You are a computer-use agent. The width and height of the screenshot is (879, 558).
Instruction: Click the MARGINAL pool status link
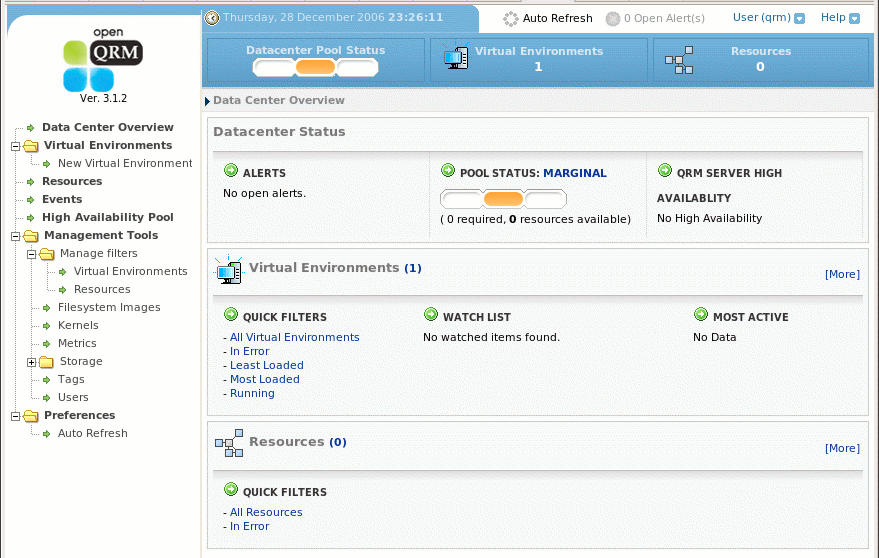[574, 173]
